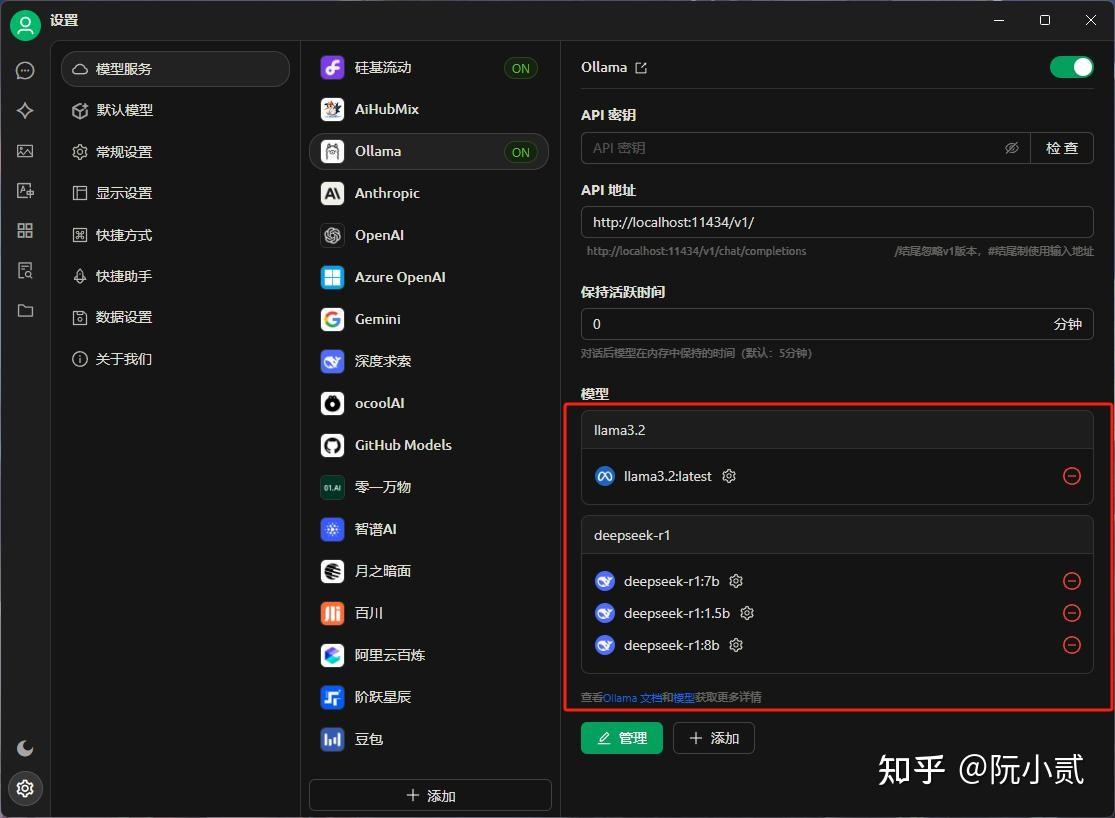Open the 模型 link in footer note

coord(684,698)
